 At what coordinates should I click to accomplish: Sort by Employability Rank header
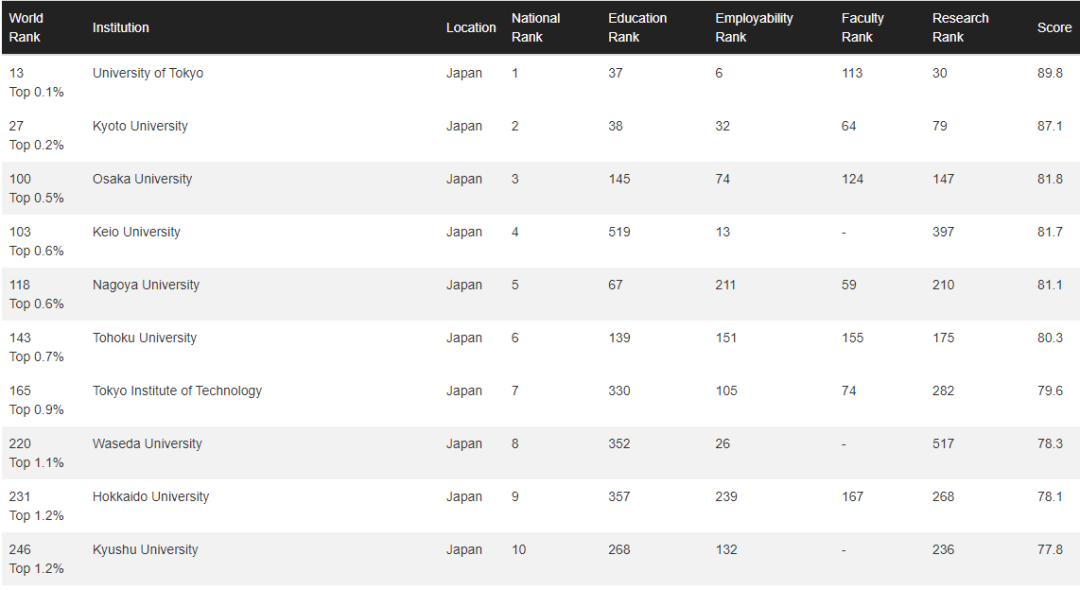click(x=754, y=28)
